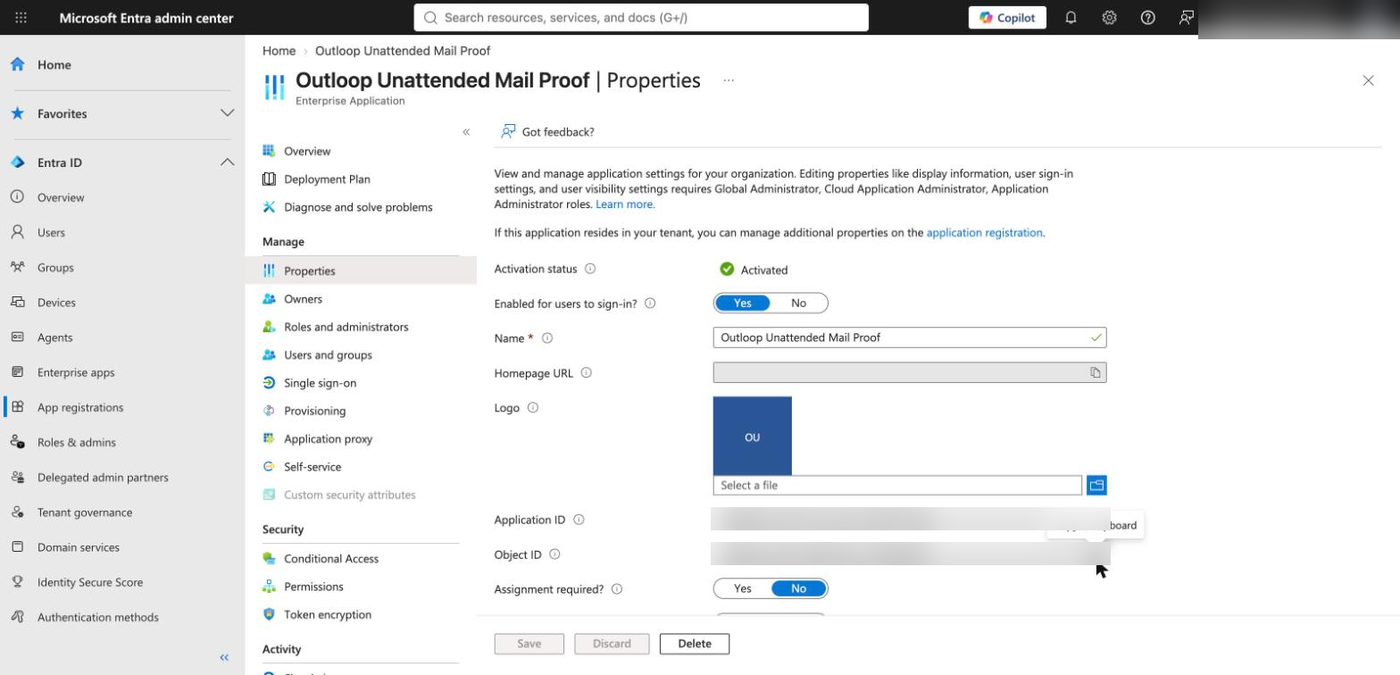The image size is (1400, 675).
Task: Open the more options ellipsis by title
Action: point(728,81)
